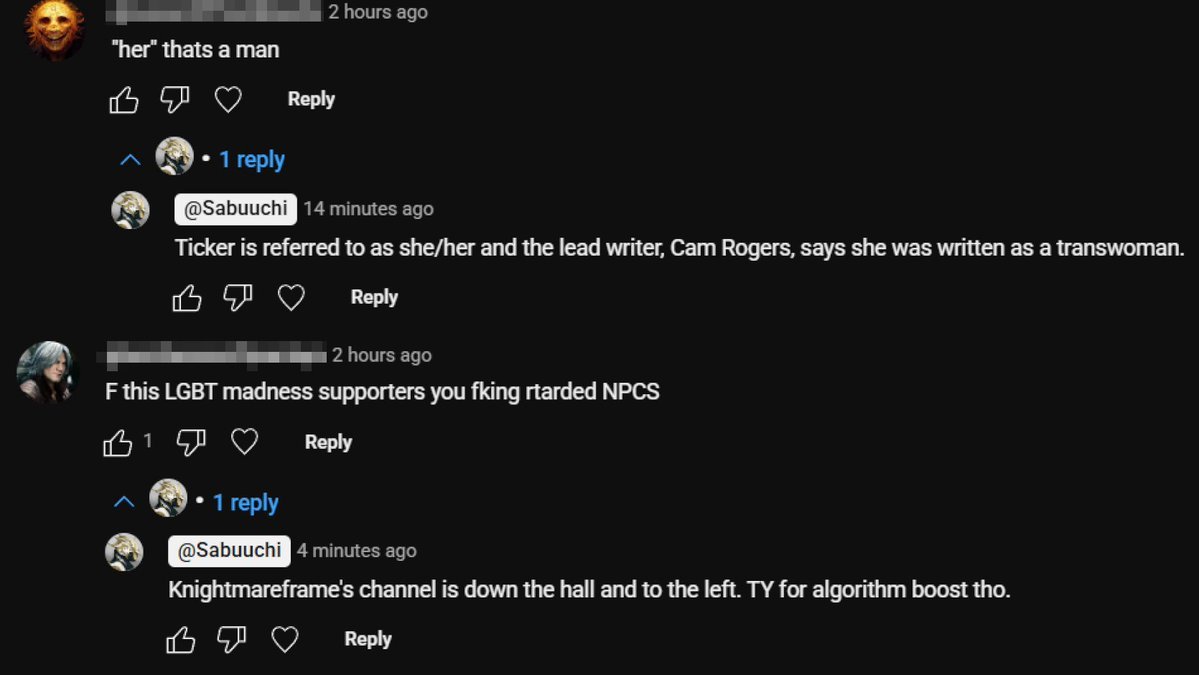The image size is (1199, 675).
Task: Open @Sabuuchi channel from 14 minutes ago reply
Action: click(236, 209)
